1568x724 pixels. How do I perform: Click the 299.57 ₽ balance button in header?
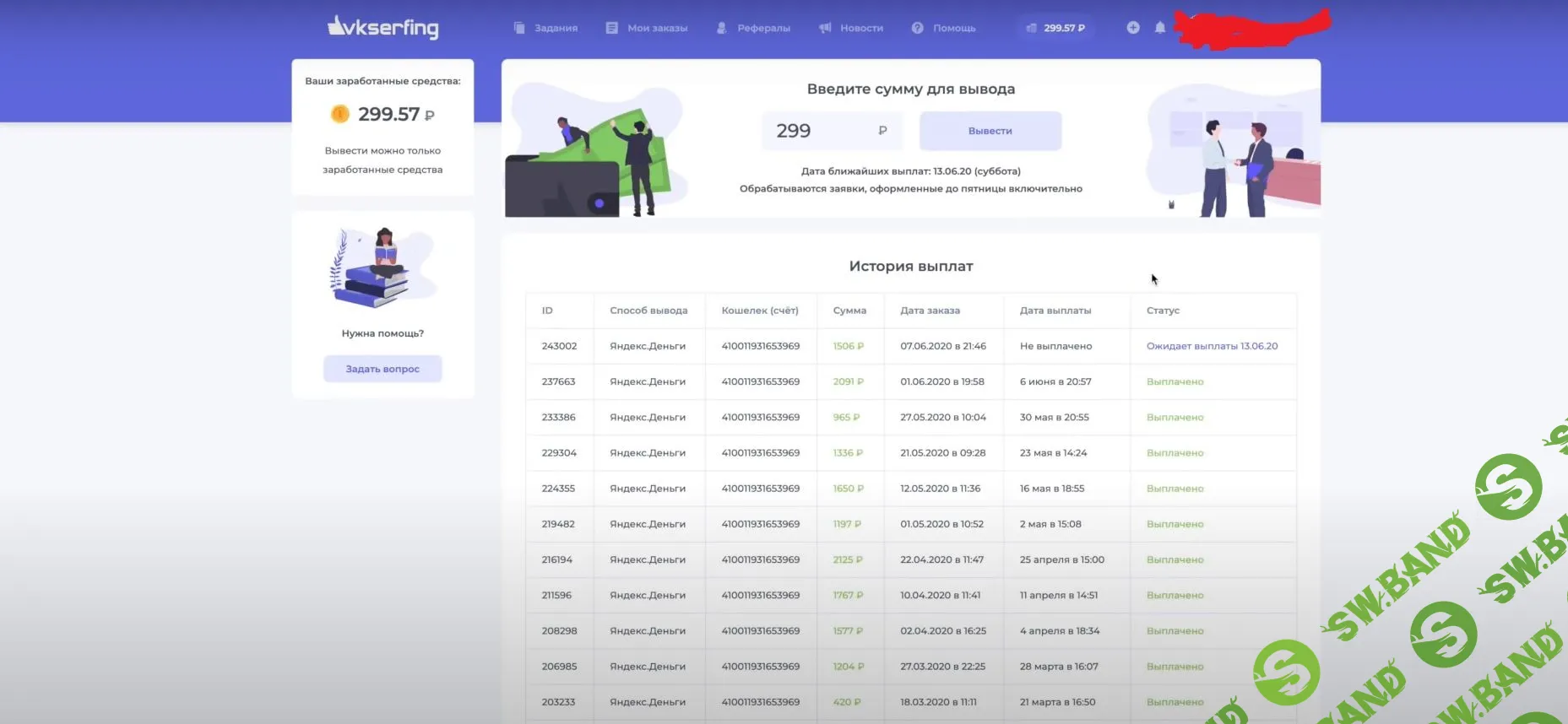pos(1055,28)
